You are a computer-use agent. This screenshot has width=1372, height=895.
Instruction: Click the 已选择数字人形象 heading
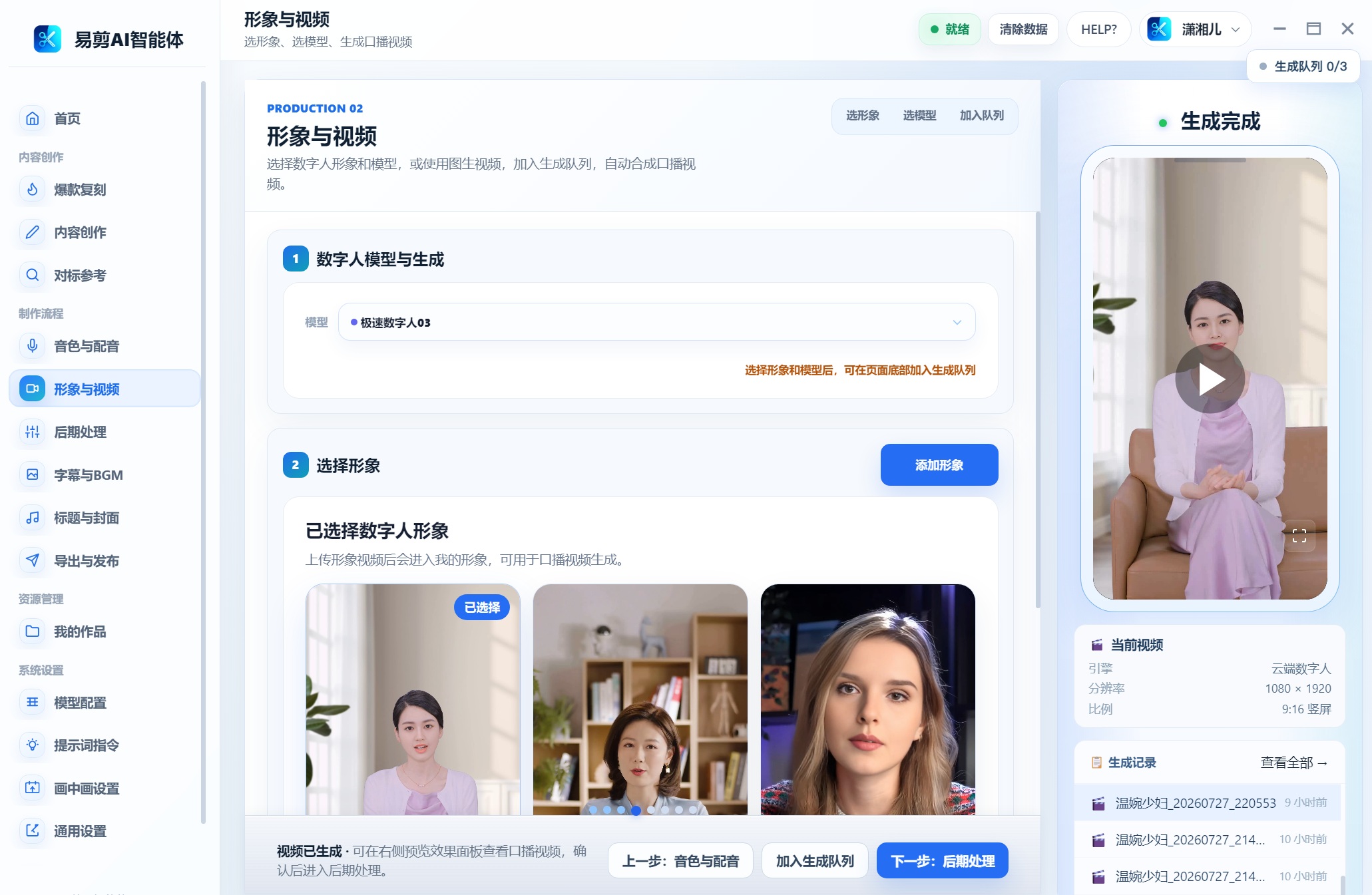point(377,531)
